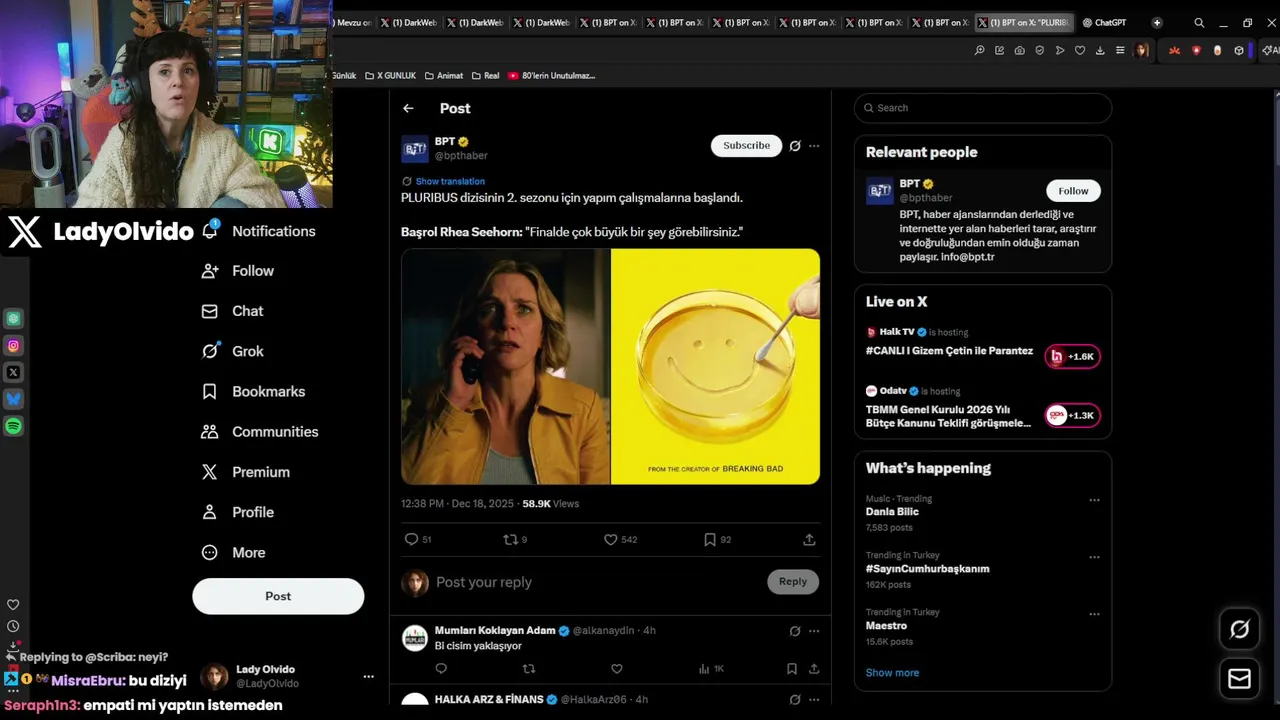The height and width of the screenshot is (720, 1280).
Task: Open #SayınCumhurbaşkanım trend options
Action: pos(1094,557)
